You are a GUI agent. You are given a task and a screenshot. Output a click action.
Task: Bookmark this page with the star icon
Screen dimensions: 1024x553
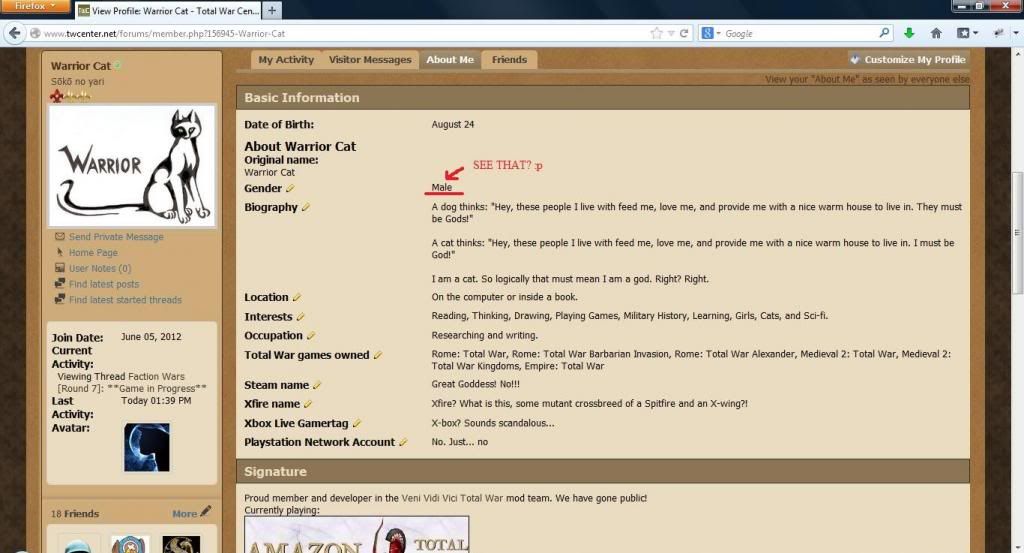click(x=656, y=33)
